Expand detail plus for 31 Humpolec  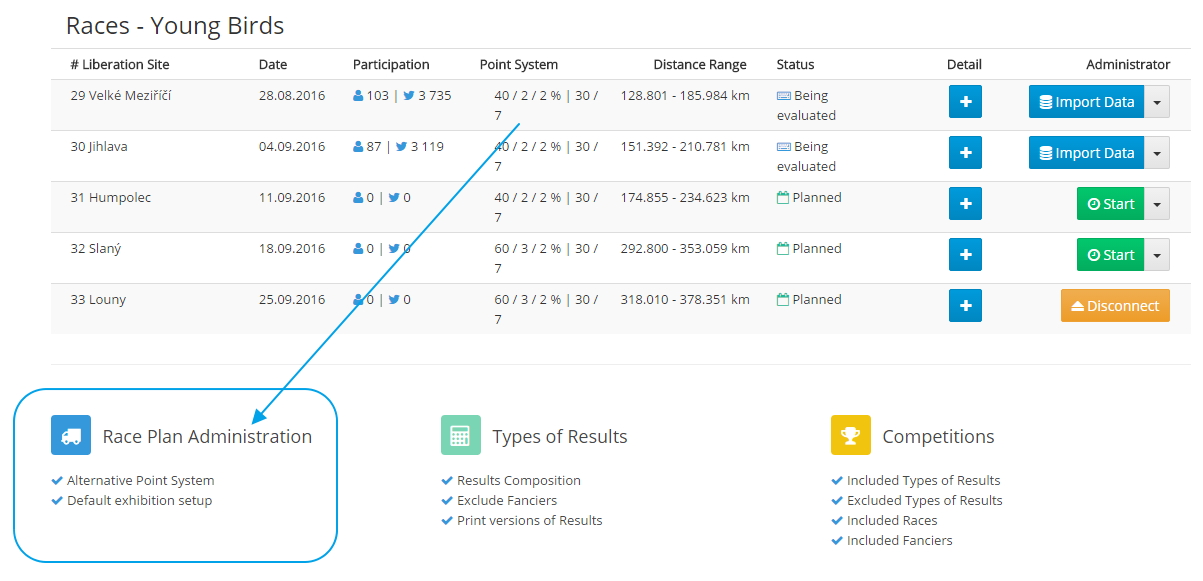pyautogui.click(x=965, y=204)
